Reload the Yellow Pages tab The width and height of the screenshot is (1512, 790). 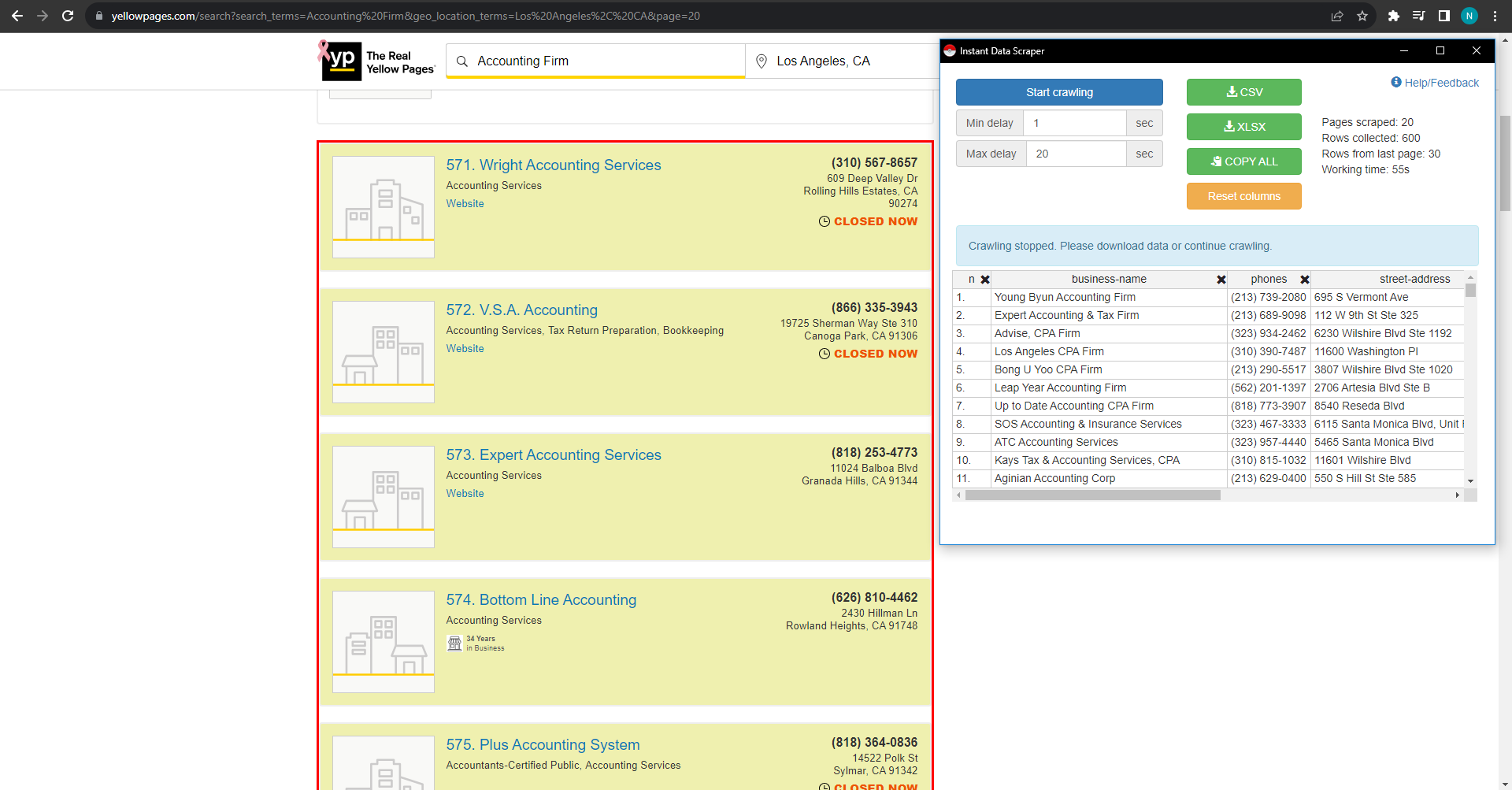68,16
